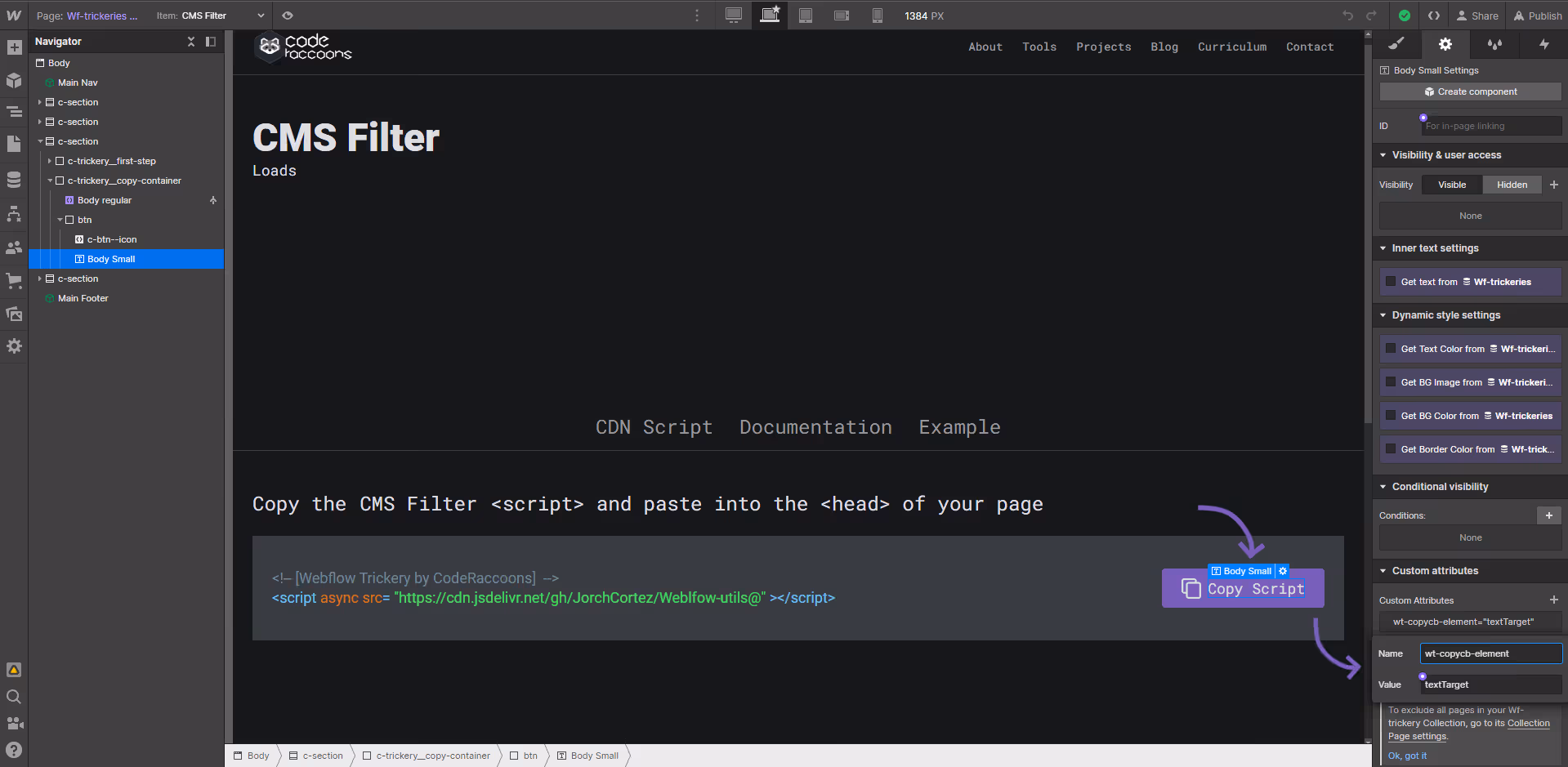Open the Element Settings gear tab

(x=1445, y=44)
